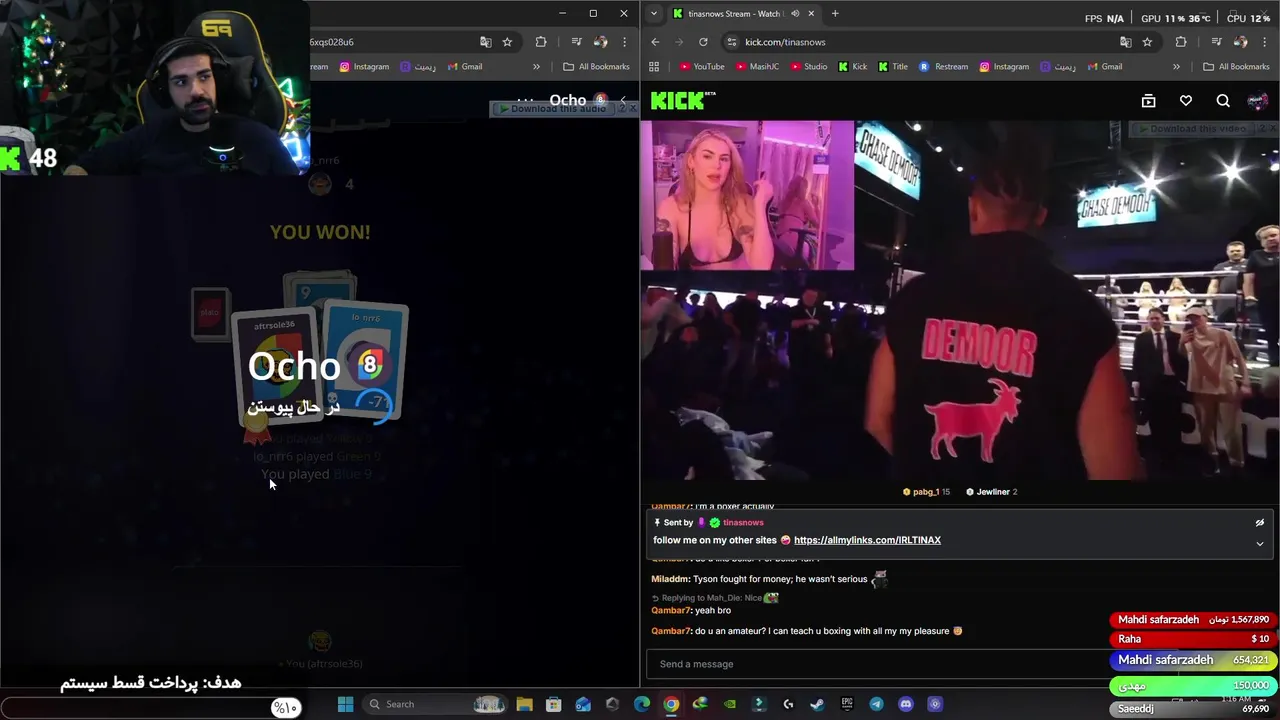Open media control icon in right browser
Screen dimensions: 1280x720
pyautogui.click(x=1216, y=42)
